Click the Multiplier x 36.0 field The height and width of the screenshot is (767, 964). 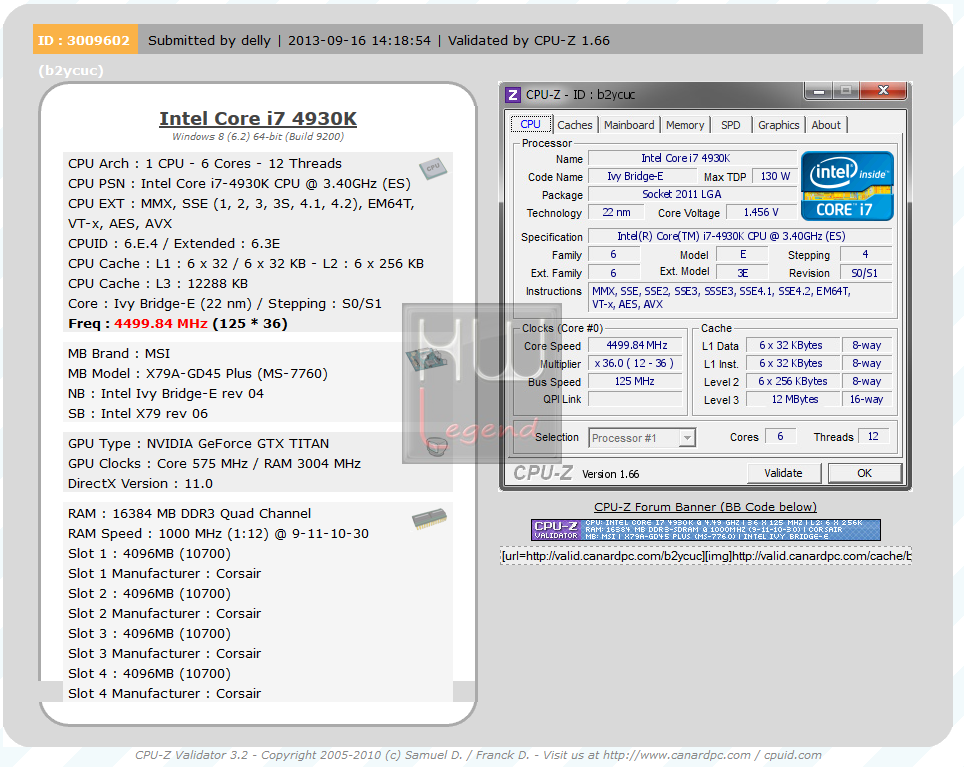coord(636,363)
